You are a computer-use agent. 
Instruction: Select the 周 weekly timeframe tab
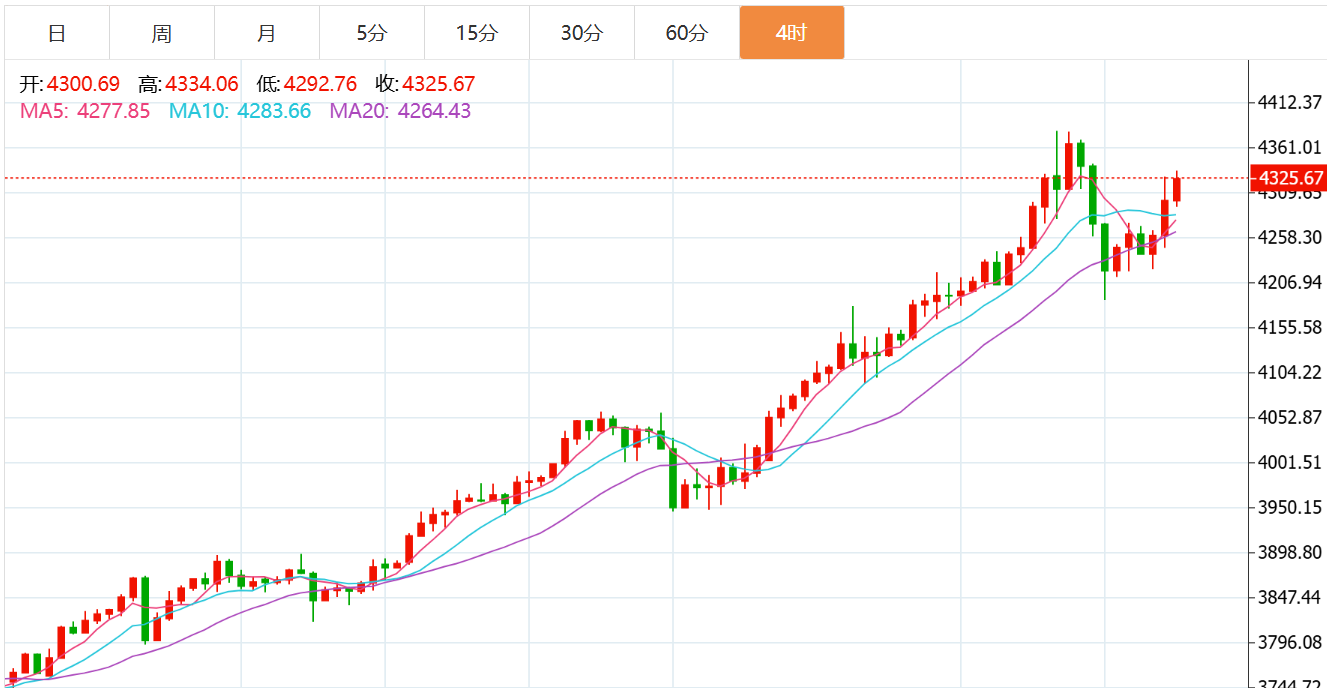[x=162, y=33]
